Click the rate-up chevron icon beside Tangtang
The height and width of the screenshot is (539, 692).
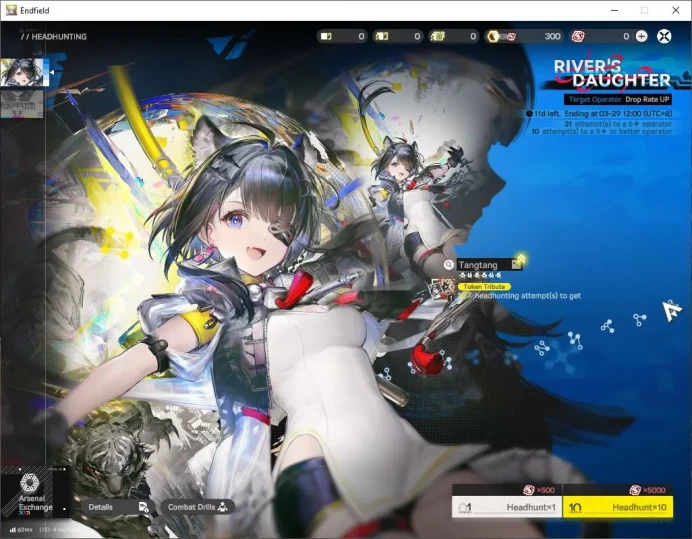521,260
